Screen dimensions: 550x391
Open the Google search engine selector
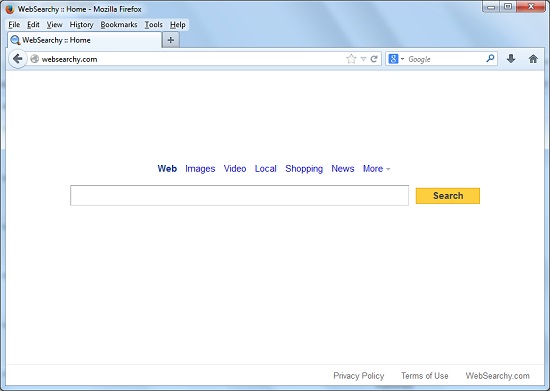(396, 59)
